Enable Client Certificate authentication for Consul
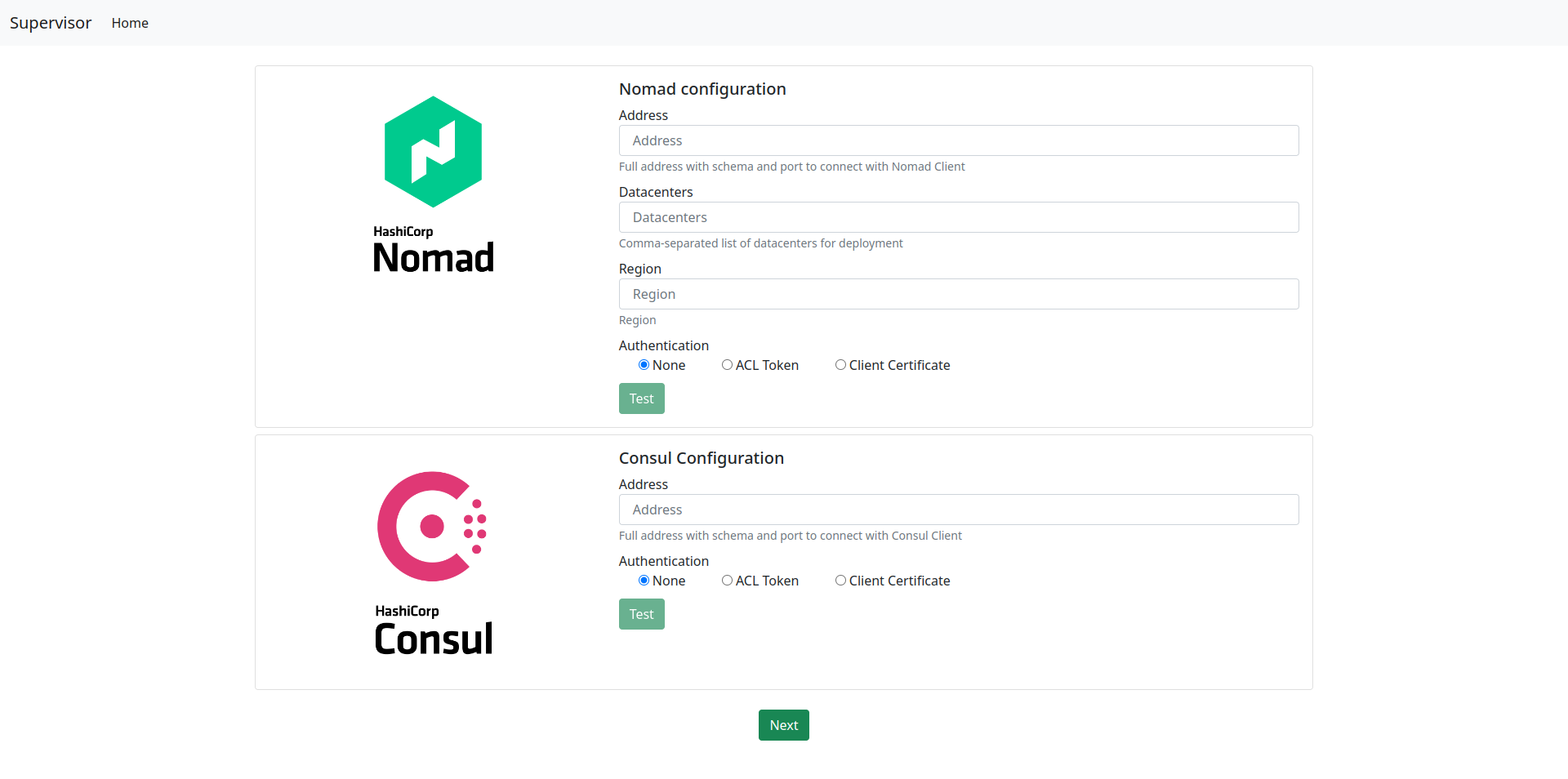The width and height of the screenshot is (1568, 779). [840, 581]
